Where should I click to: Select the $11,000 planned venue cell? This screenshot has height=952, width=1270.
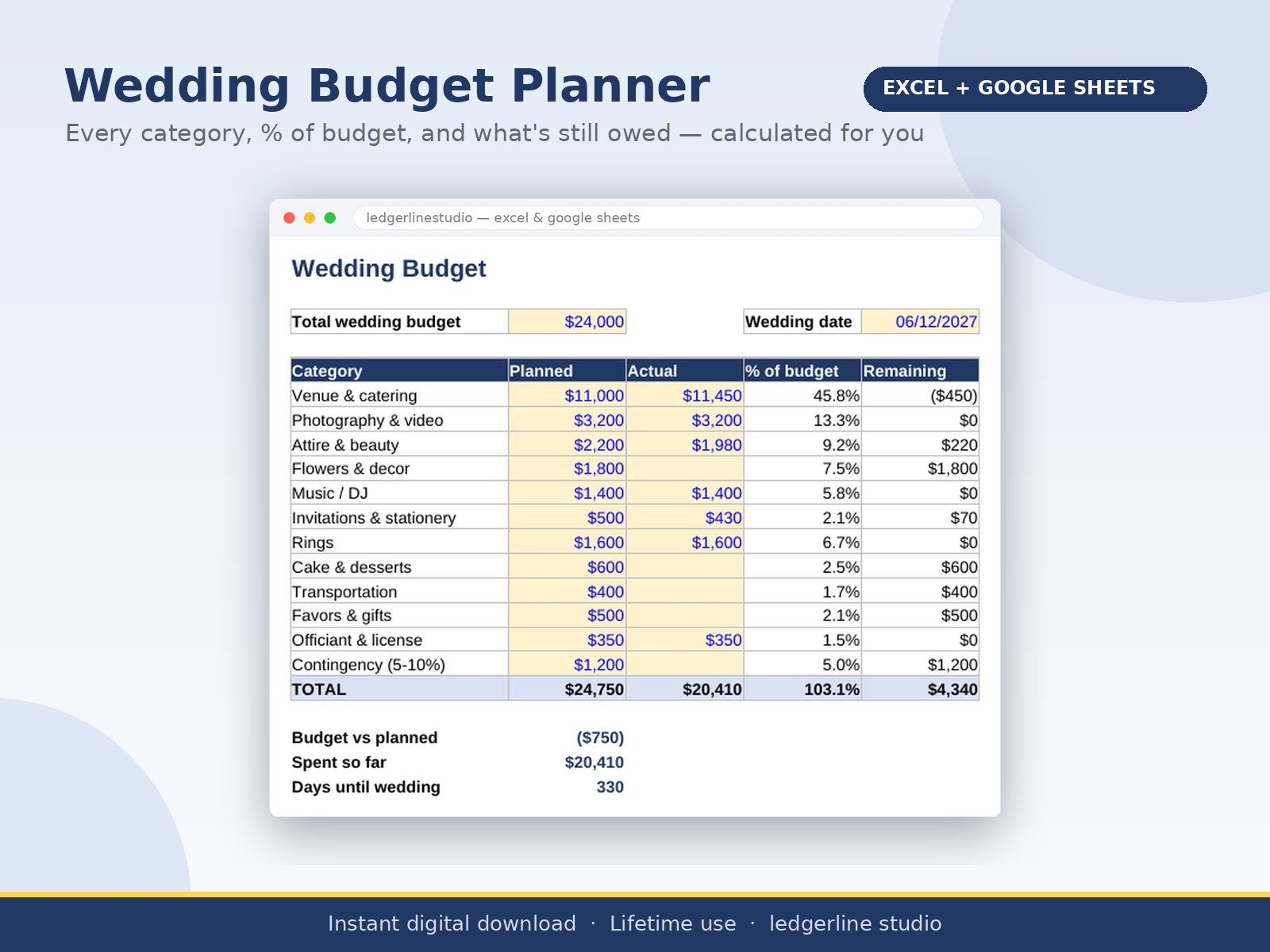(x=568, y=395)
